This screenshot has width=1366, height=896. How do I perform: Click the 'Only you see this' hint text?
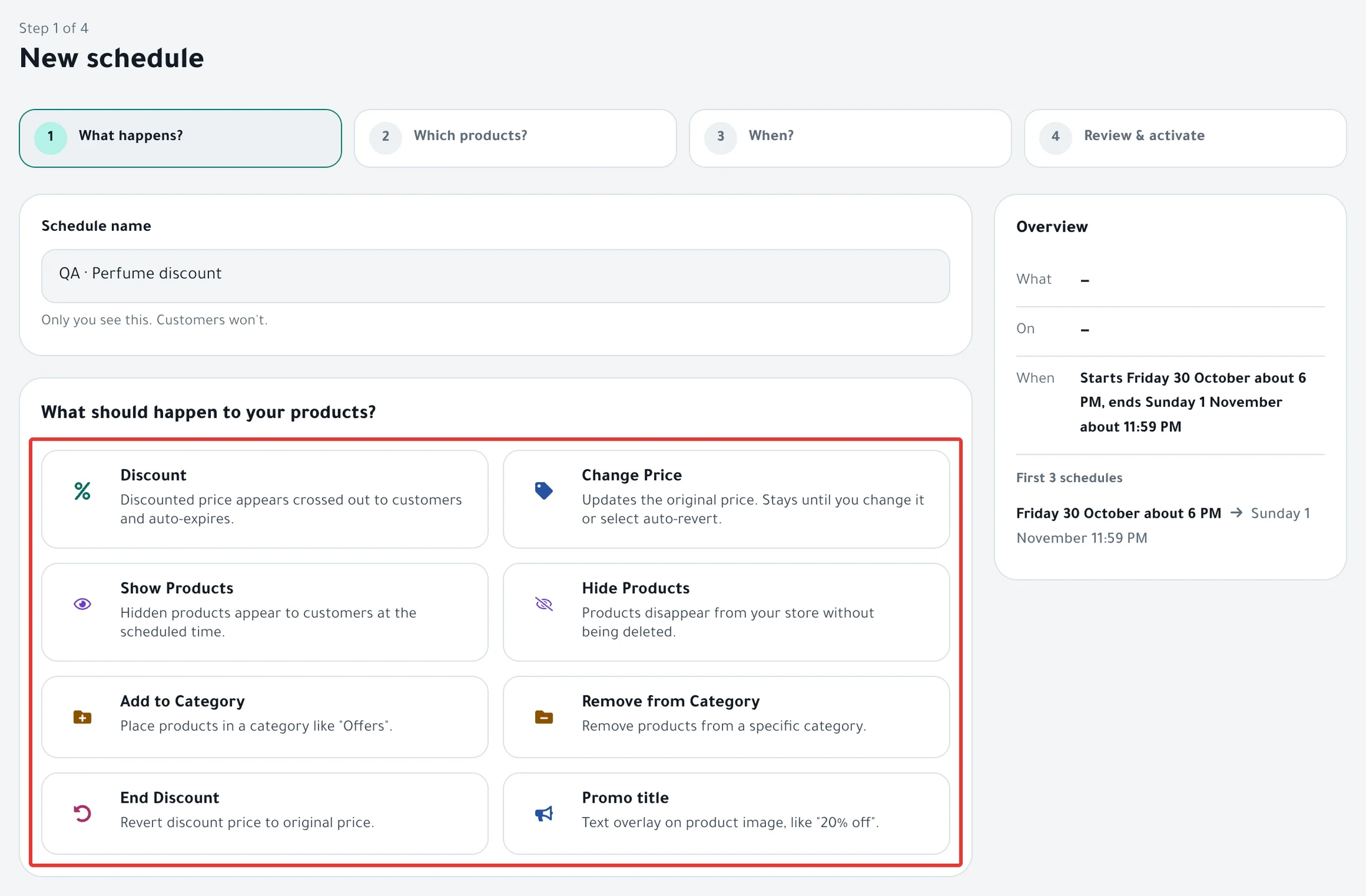[154, 320]
